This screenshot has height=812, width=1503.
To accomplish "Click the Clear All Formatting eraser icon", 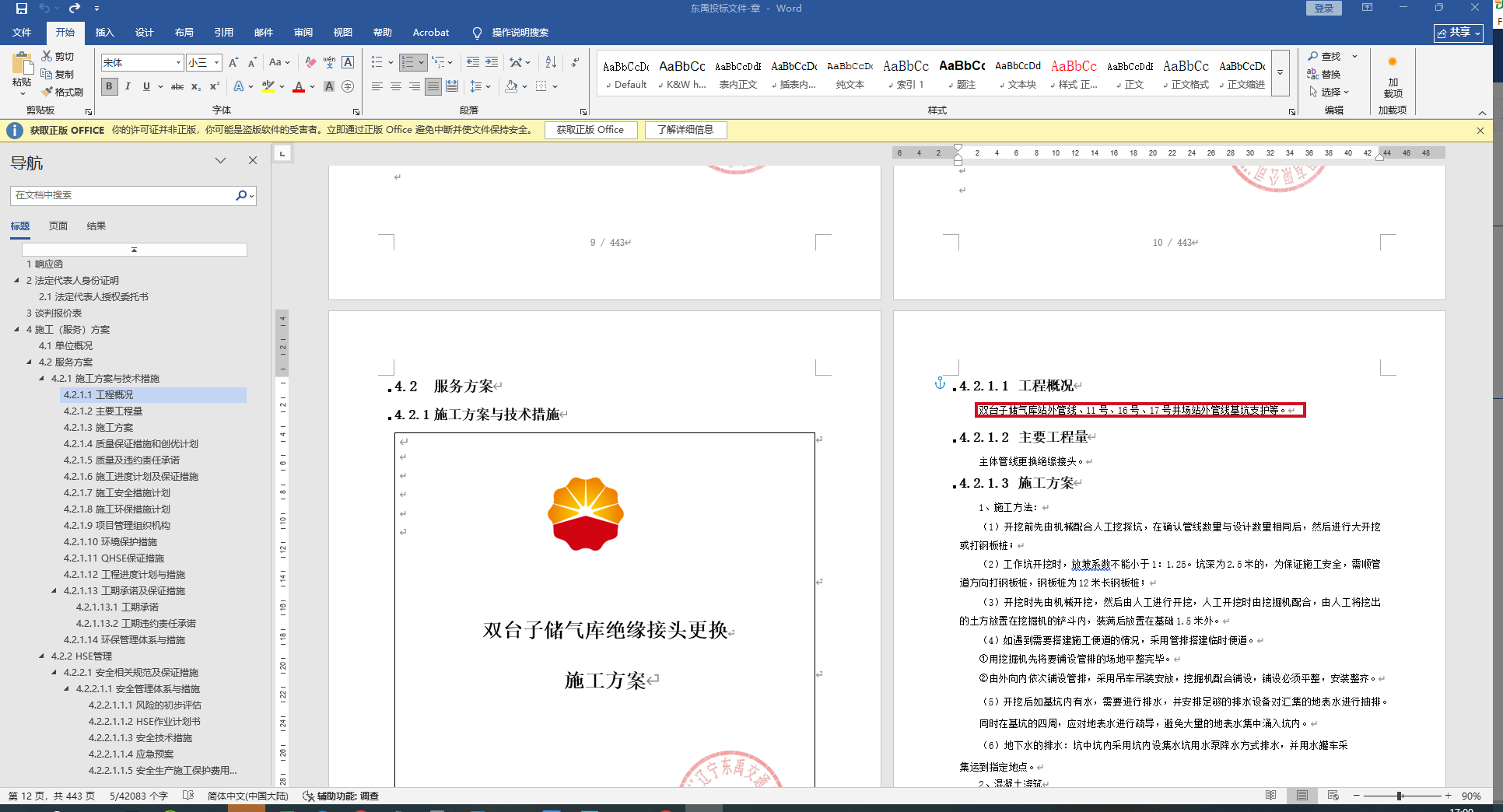I will (310, 62).
